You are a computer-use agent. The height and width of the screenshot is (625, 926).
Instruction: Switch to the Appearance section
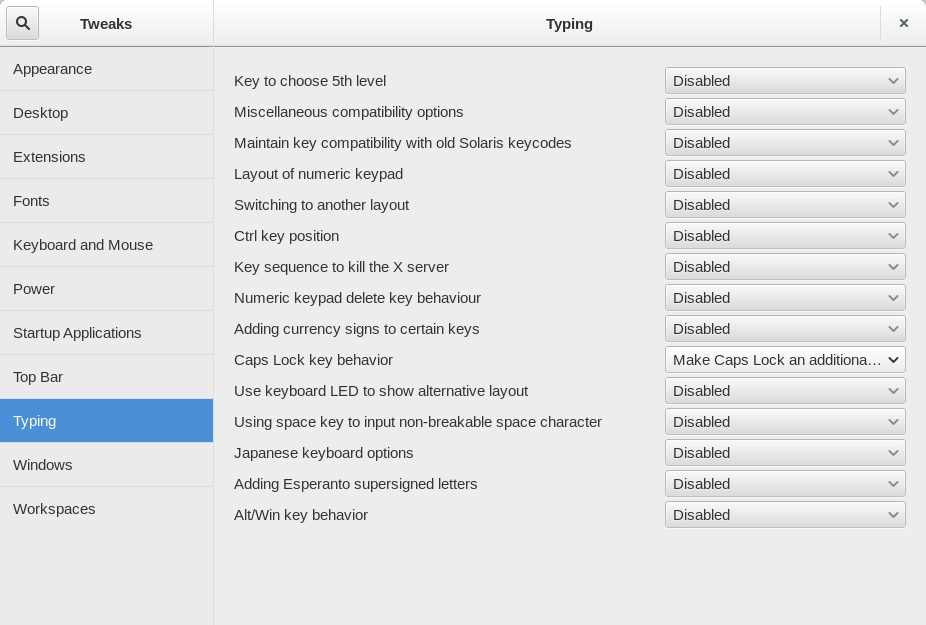click(x=106, y=69)
